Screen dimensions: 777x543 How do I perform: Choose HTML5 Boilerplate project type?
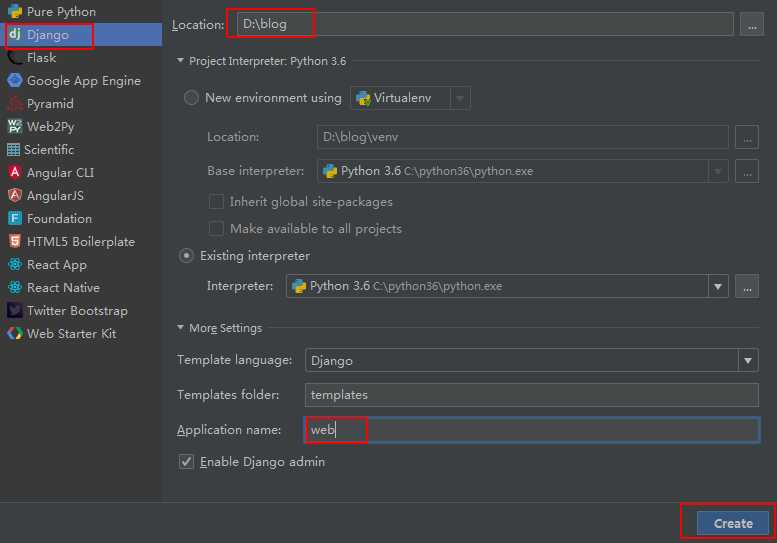pyautogui.click(x=81, y=241)
